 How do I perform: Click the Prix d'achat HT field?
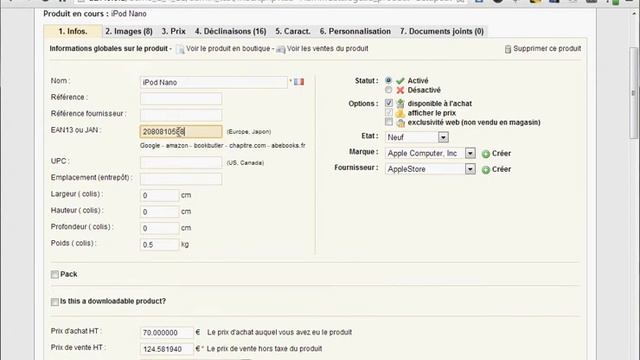[166, 333]
